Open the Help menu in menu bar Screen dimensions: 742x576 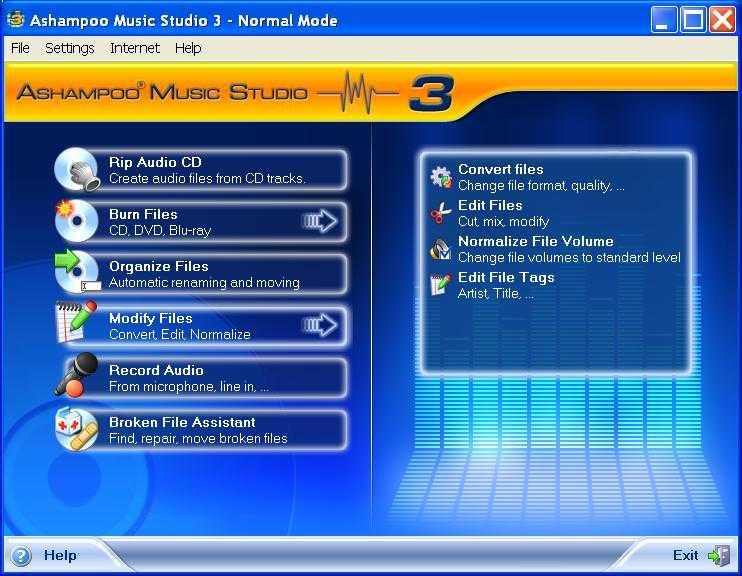[x=187, y=48]
